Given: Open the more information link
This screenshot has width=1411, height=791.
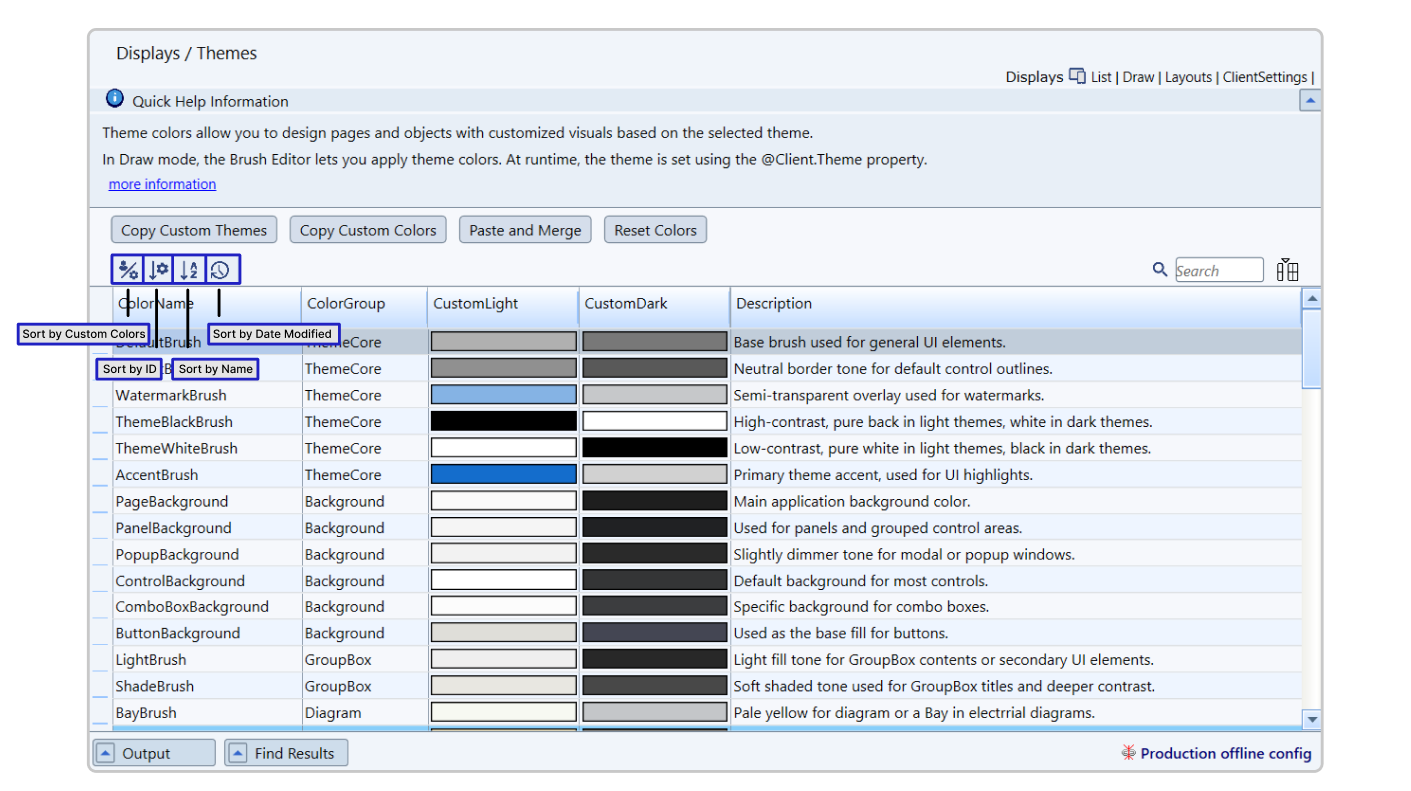Looking at the screenshot, I should click(162, 184).
